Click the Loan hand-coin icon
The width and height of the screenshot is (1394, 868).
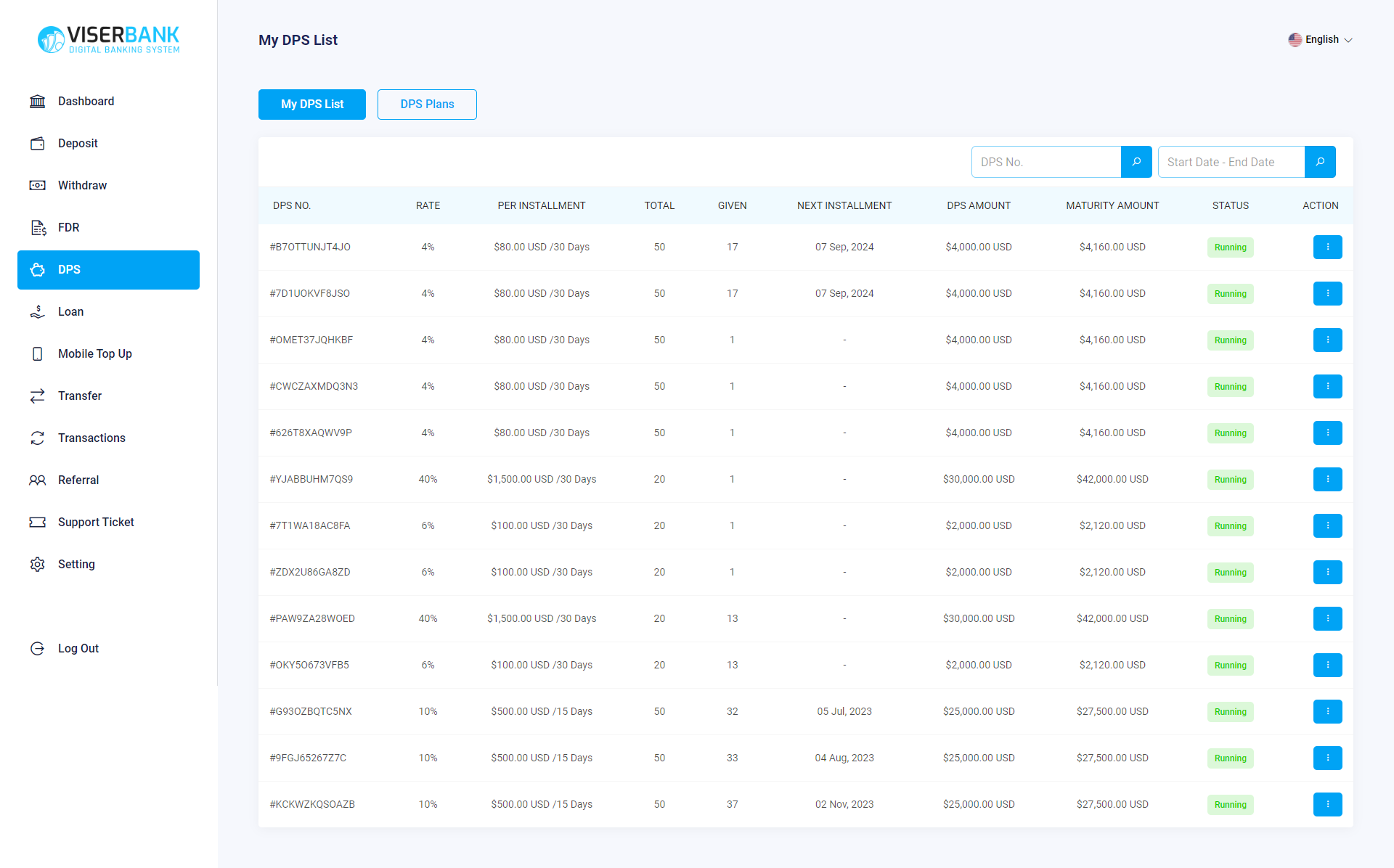pyautogui.click(x=38, y=312)
